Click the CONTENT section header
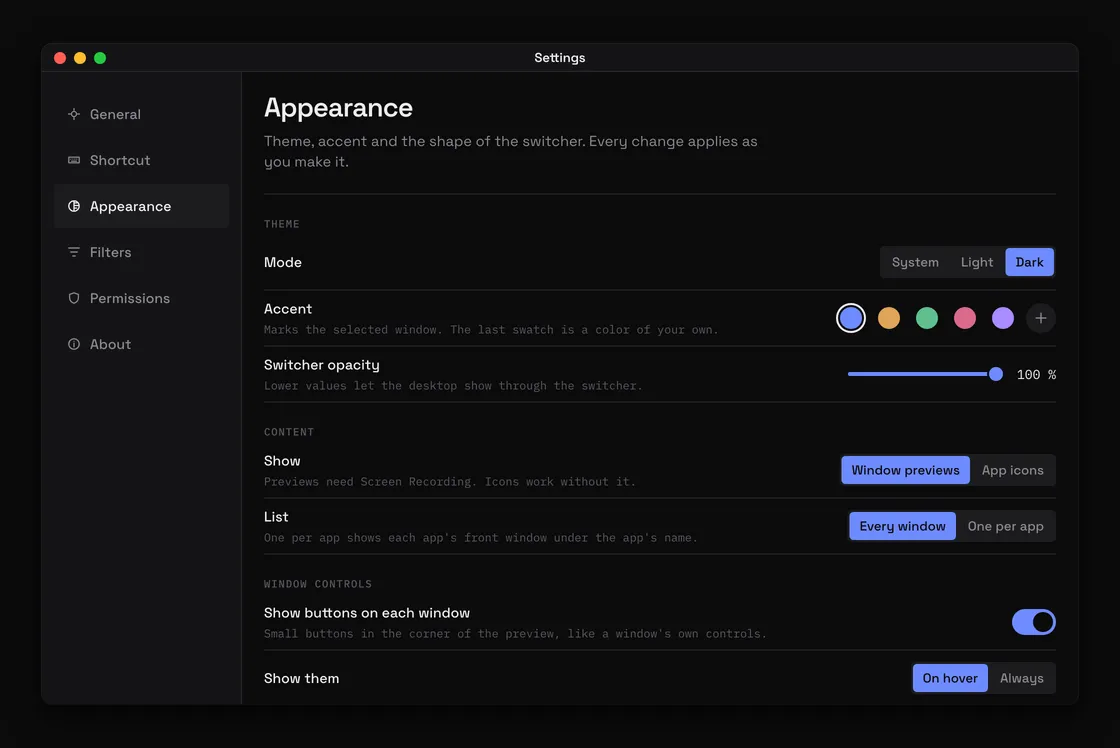The image size is (1120, 748). tap(289, 432)
